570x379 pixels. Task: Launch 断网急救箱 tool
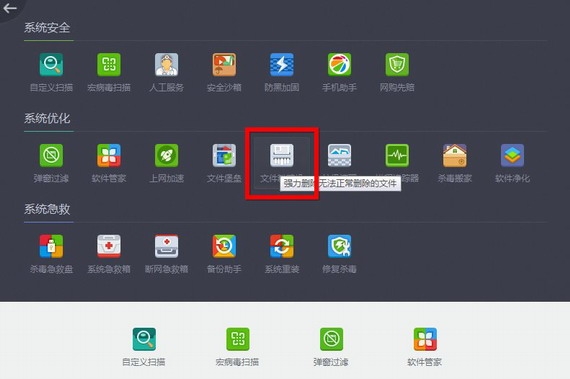coord(166,246)
